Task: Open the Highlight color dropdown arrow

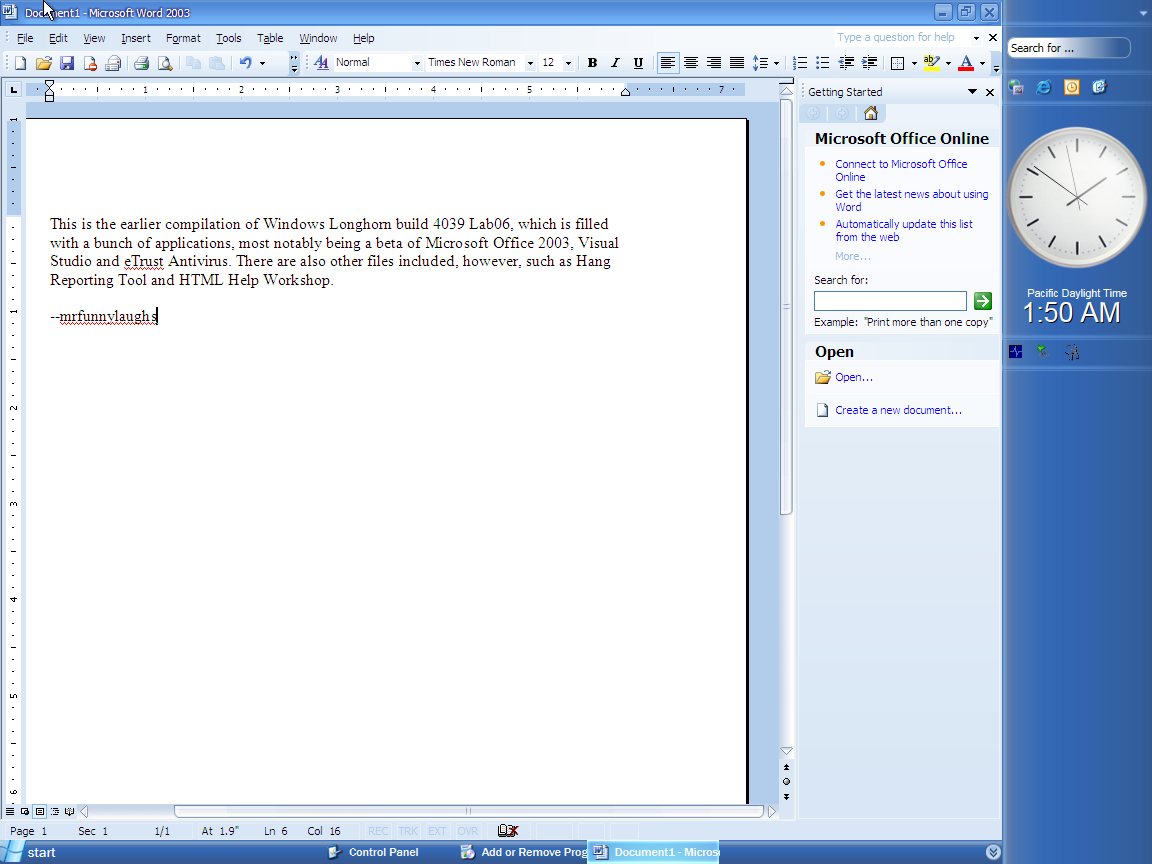Action: [948, 63]
